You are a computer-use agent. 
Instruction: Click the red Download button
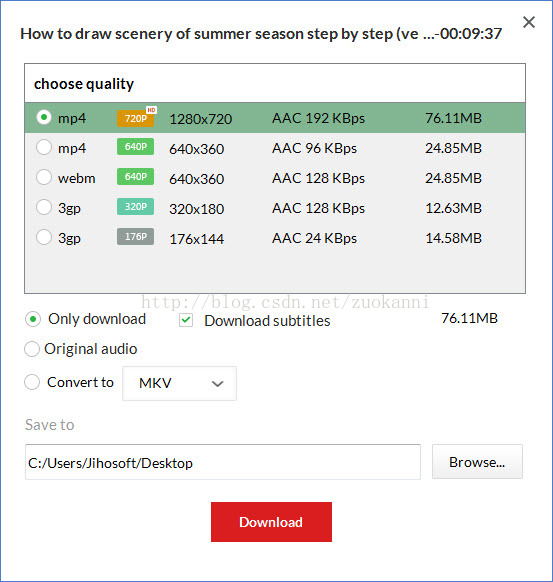click(271, 522)
